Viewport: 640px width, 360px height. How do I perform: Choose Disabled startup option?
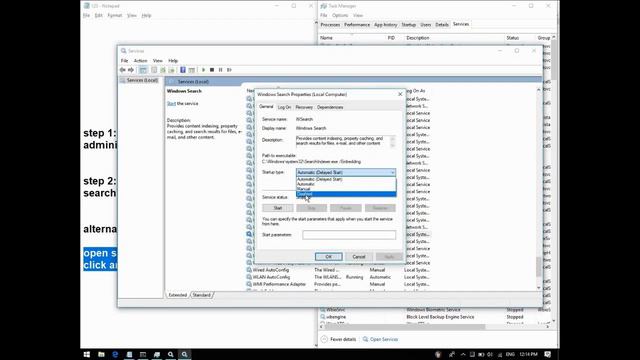pos(346,194)
